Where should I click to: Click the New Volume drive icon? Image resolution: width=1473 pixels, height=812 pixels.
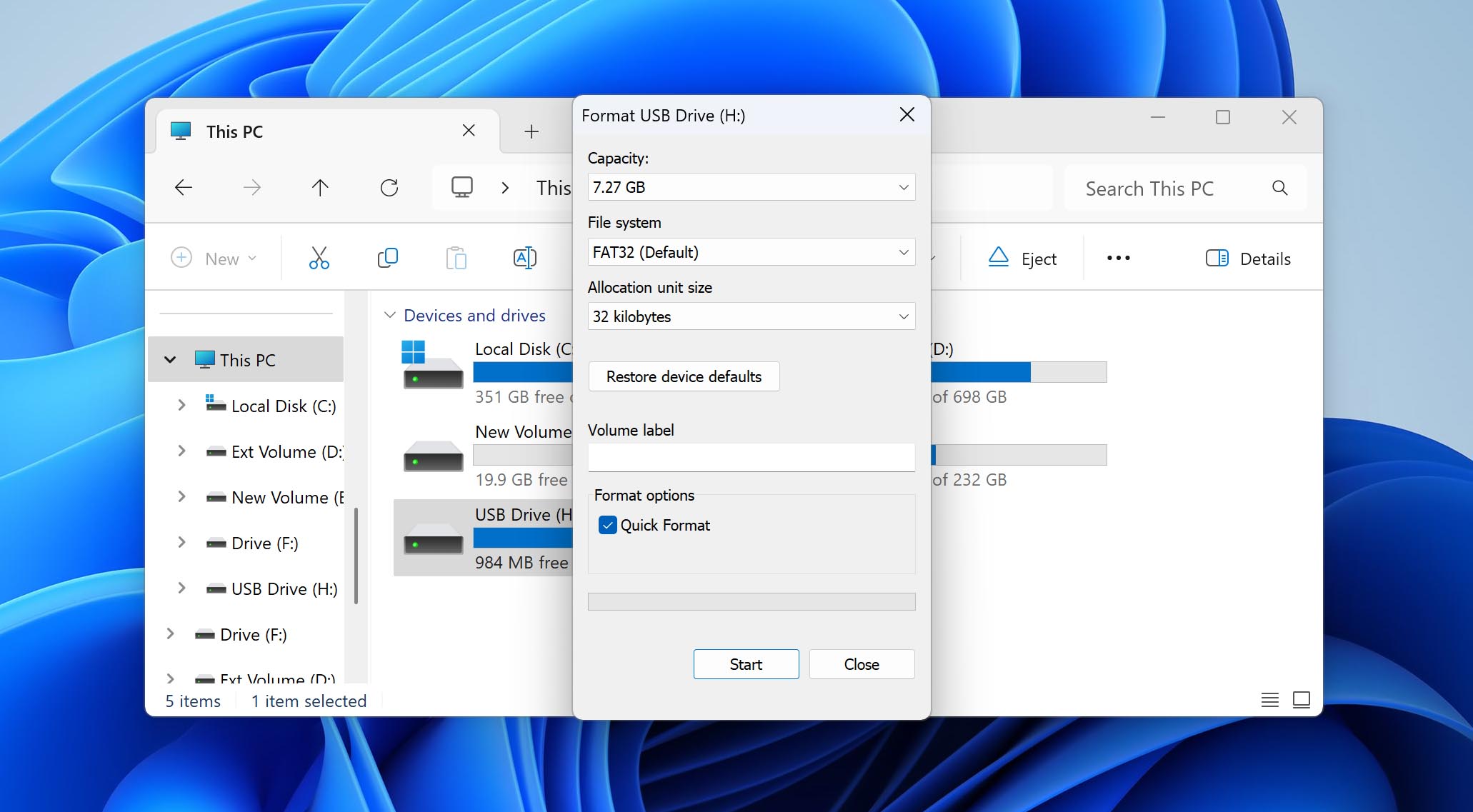[433, 456]
